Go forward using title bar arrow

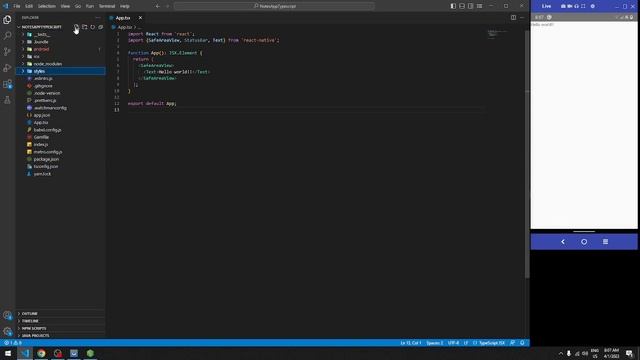click(x=167, y=6)
